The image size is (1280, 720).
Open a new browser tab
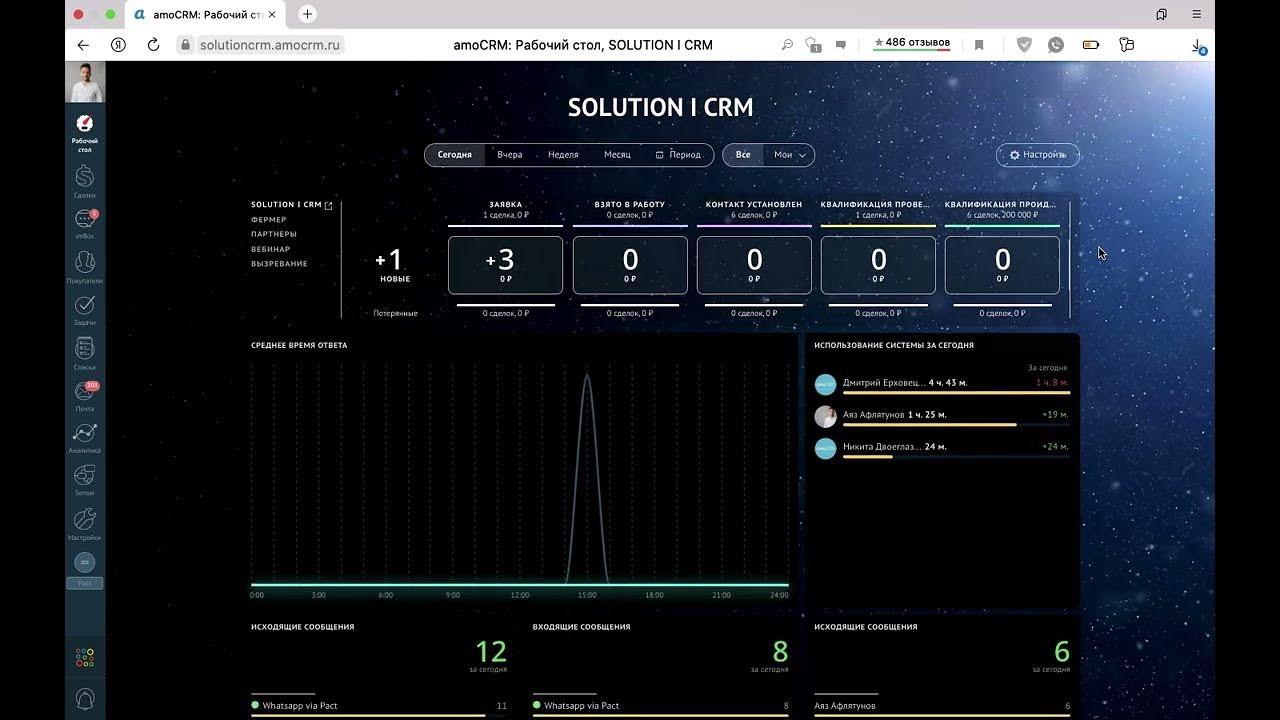[x=307, y=14]
